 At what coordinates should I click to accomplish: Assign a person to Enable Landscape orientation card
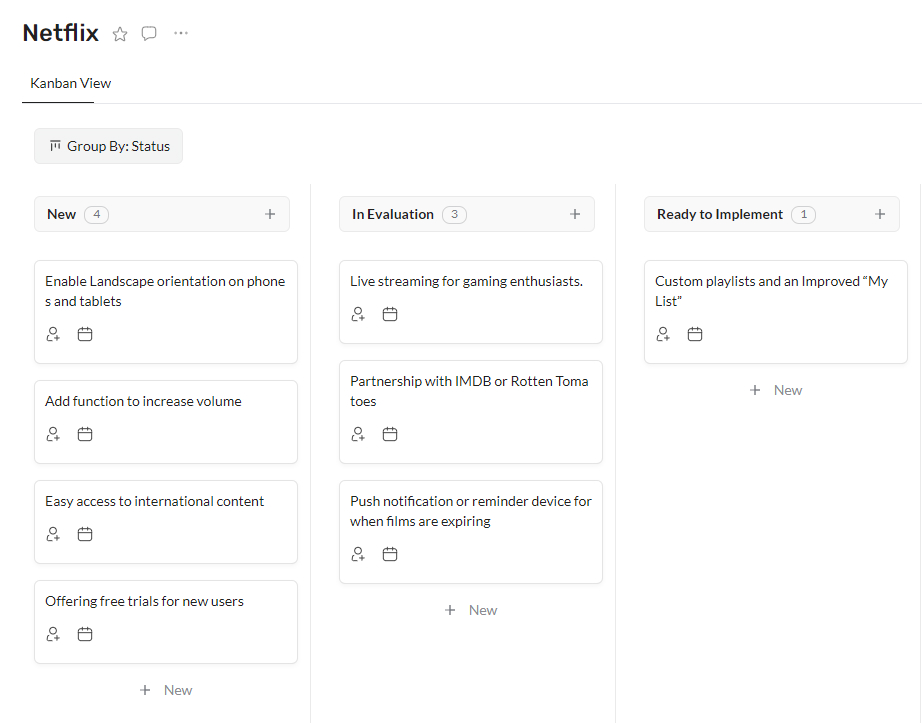(53, 334)
